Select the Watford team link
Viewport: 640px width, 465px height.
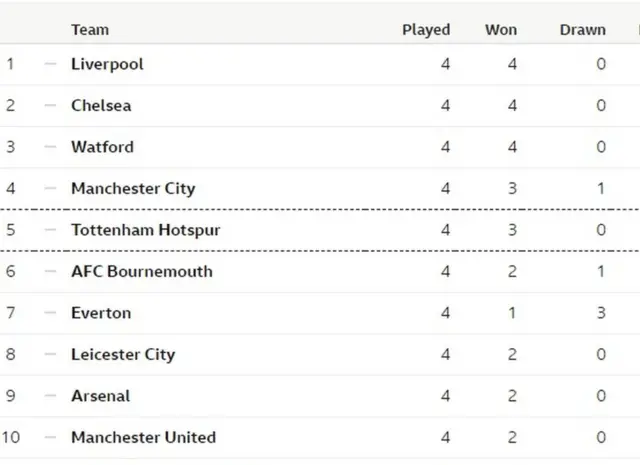point(102,147)
